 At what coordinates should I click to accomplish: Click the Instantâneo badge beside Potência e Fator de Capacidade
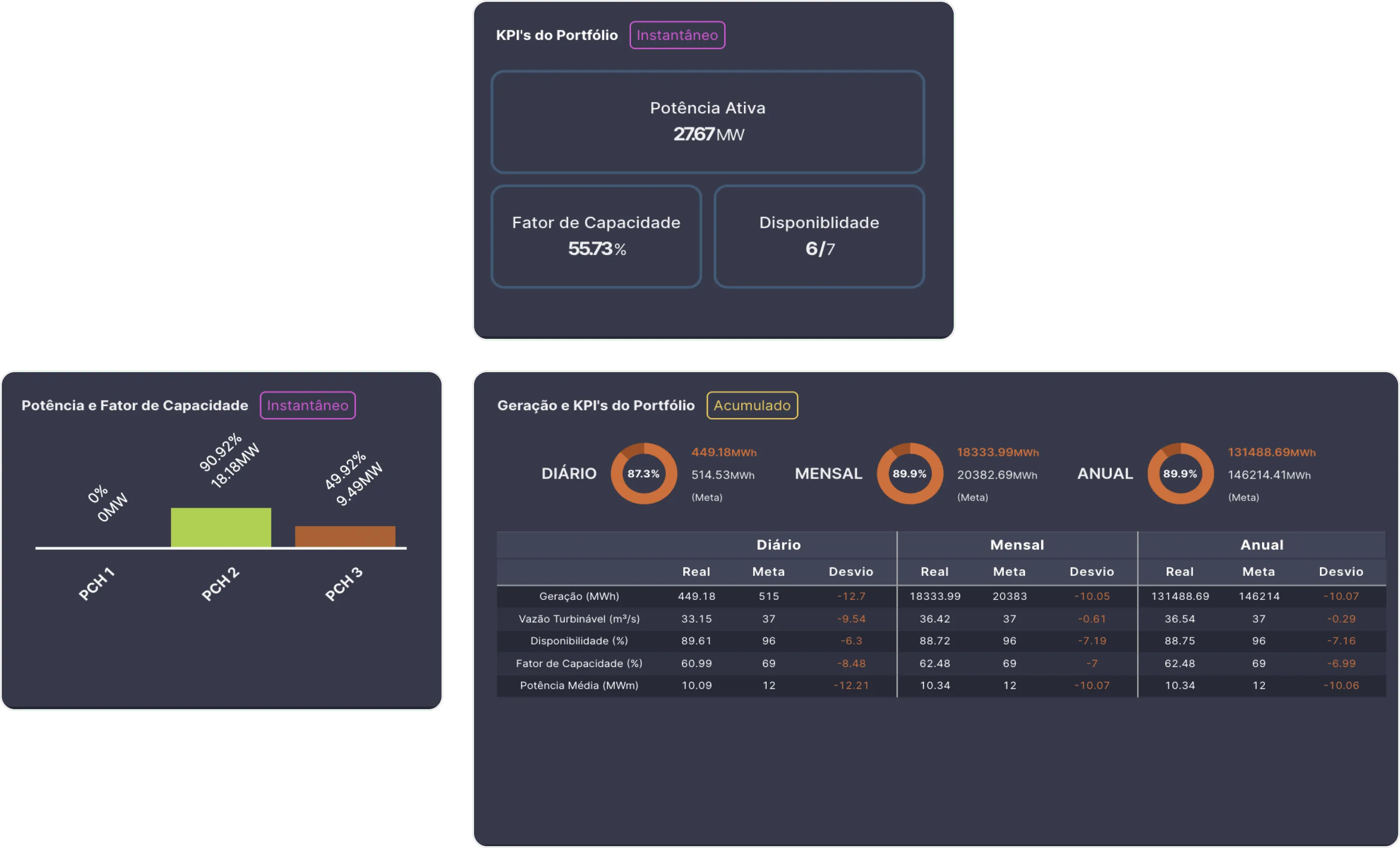pyautogui.click(x=307, y=405)
